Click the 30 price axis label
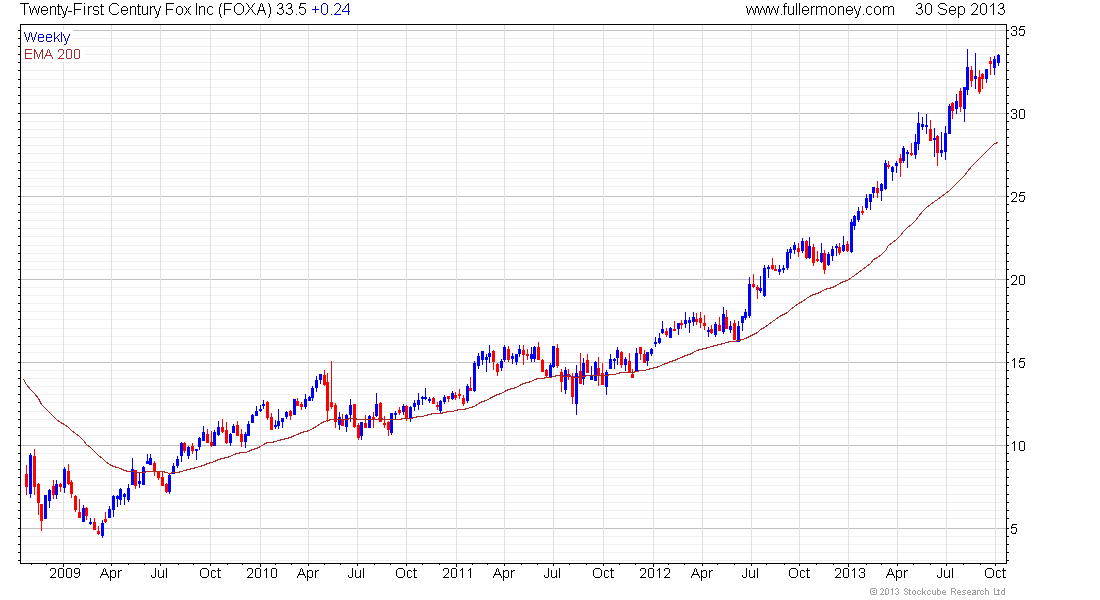Screen dimensions: 1100x600 [1017, 114]
